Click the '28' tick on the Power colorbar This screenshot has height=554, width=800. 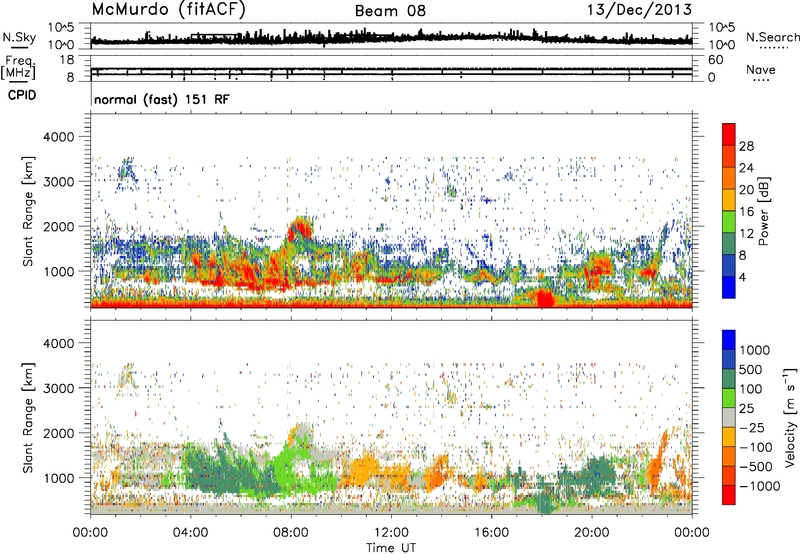746,146
